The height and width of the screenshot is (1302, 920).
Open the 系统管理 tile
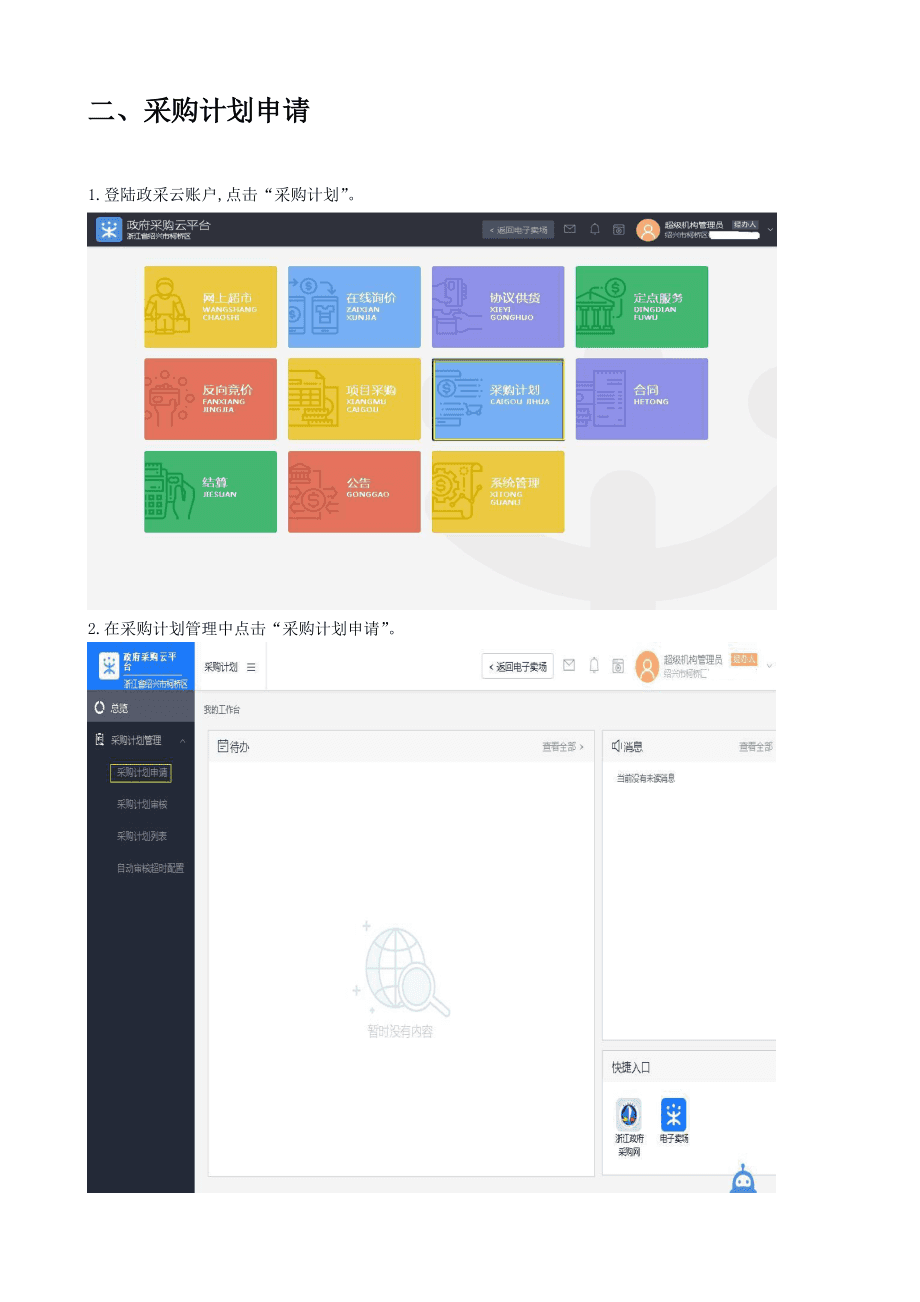(x=498, y=491)
